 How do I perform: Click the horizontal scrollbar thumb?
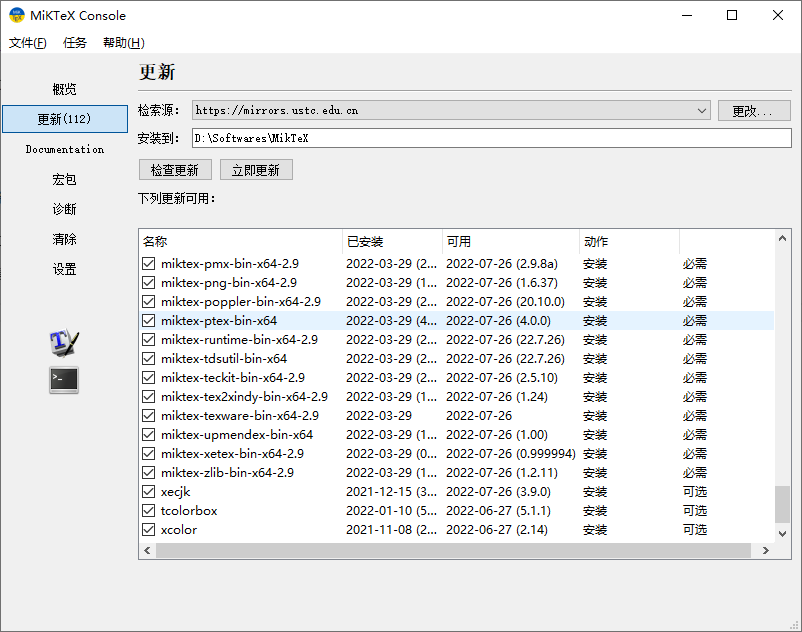pyautogui.click(x=453, y=551)
